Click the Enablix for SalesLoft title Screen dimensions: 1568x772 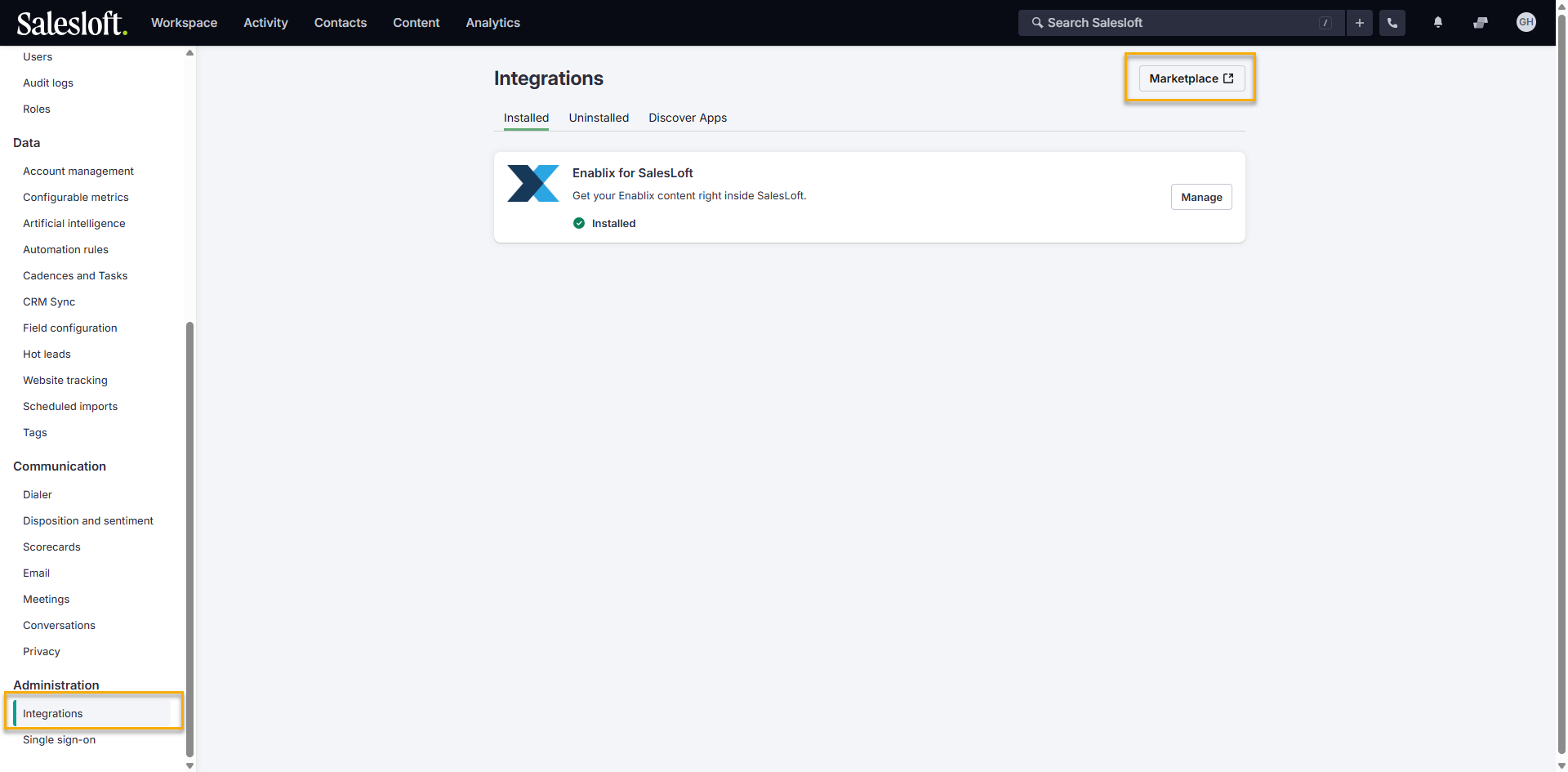click(x=633, y=172)
